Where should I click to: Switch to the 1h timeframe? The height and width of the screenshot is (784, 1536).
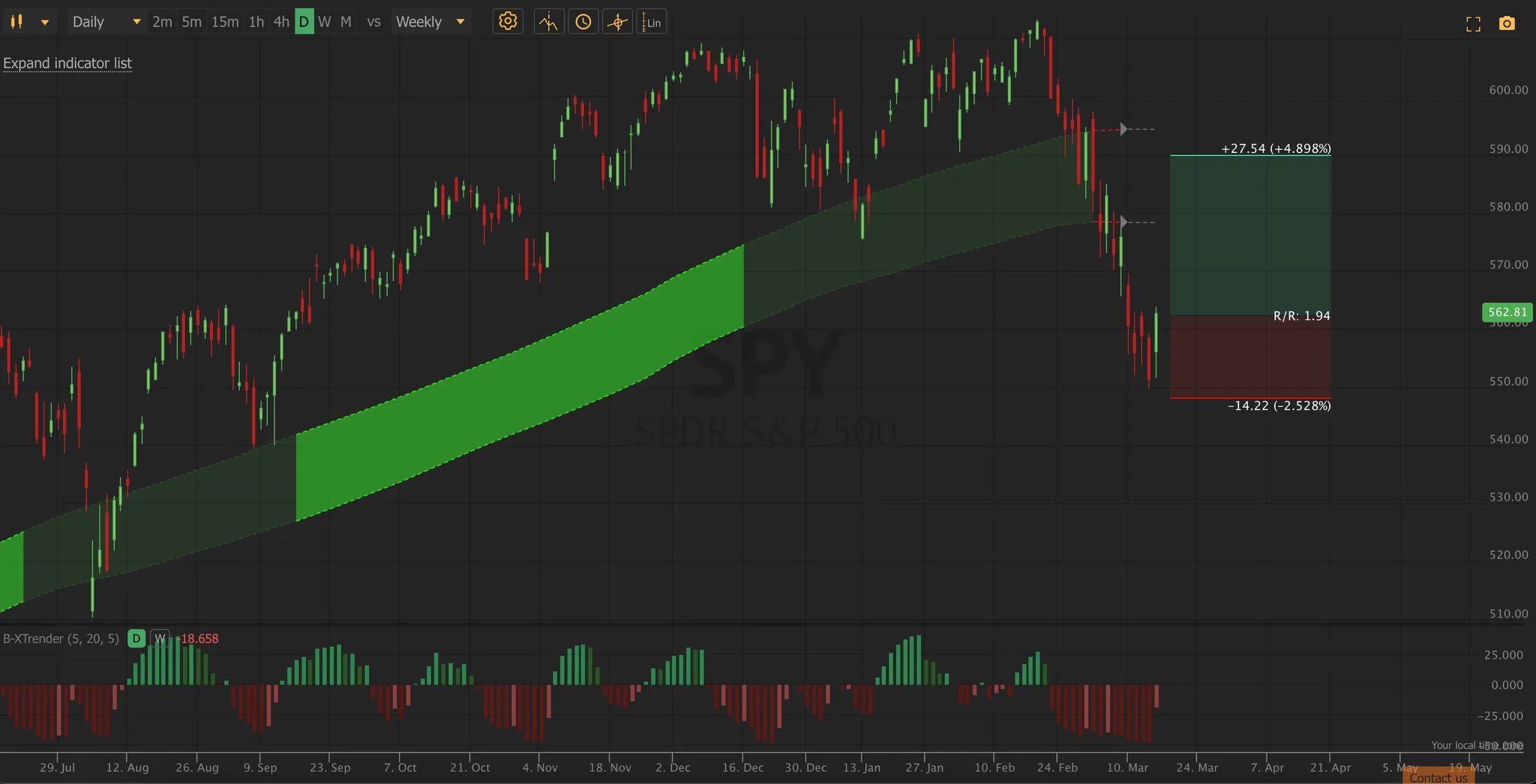(x=256, y=22)
